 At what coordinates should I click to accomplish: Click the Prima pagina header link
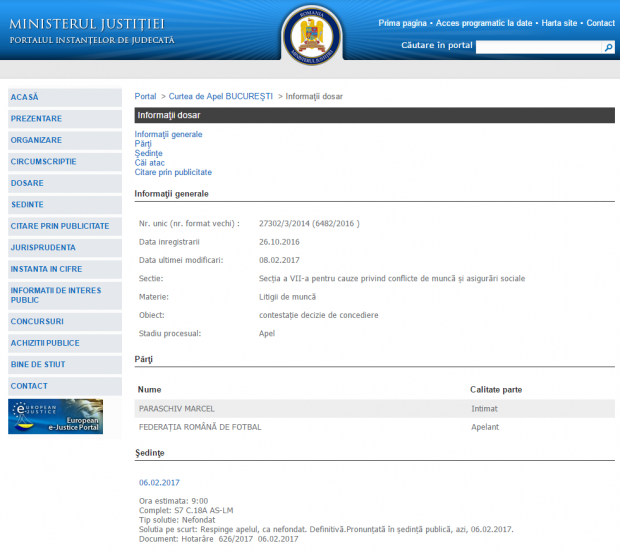(x=403, y=23)
